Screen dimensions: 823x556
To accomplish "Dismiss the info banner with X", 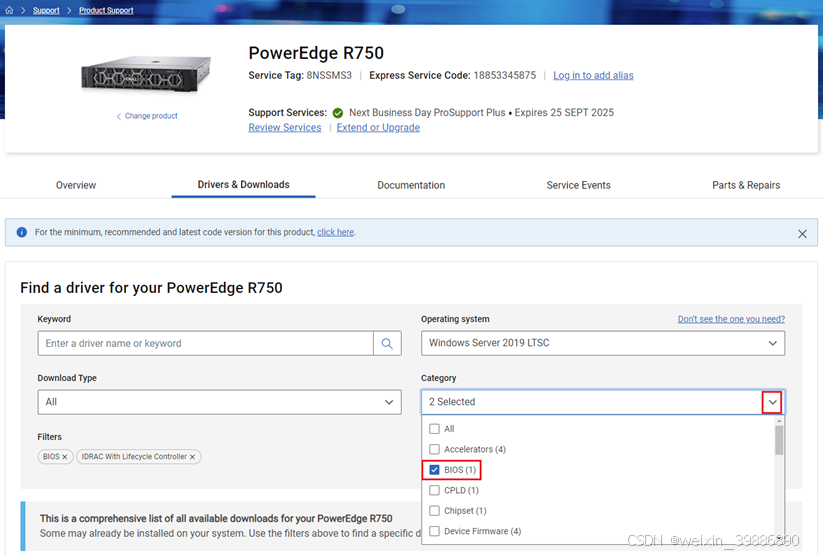I will click(x=802, y=234).
